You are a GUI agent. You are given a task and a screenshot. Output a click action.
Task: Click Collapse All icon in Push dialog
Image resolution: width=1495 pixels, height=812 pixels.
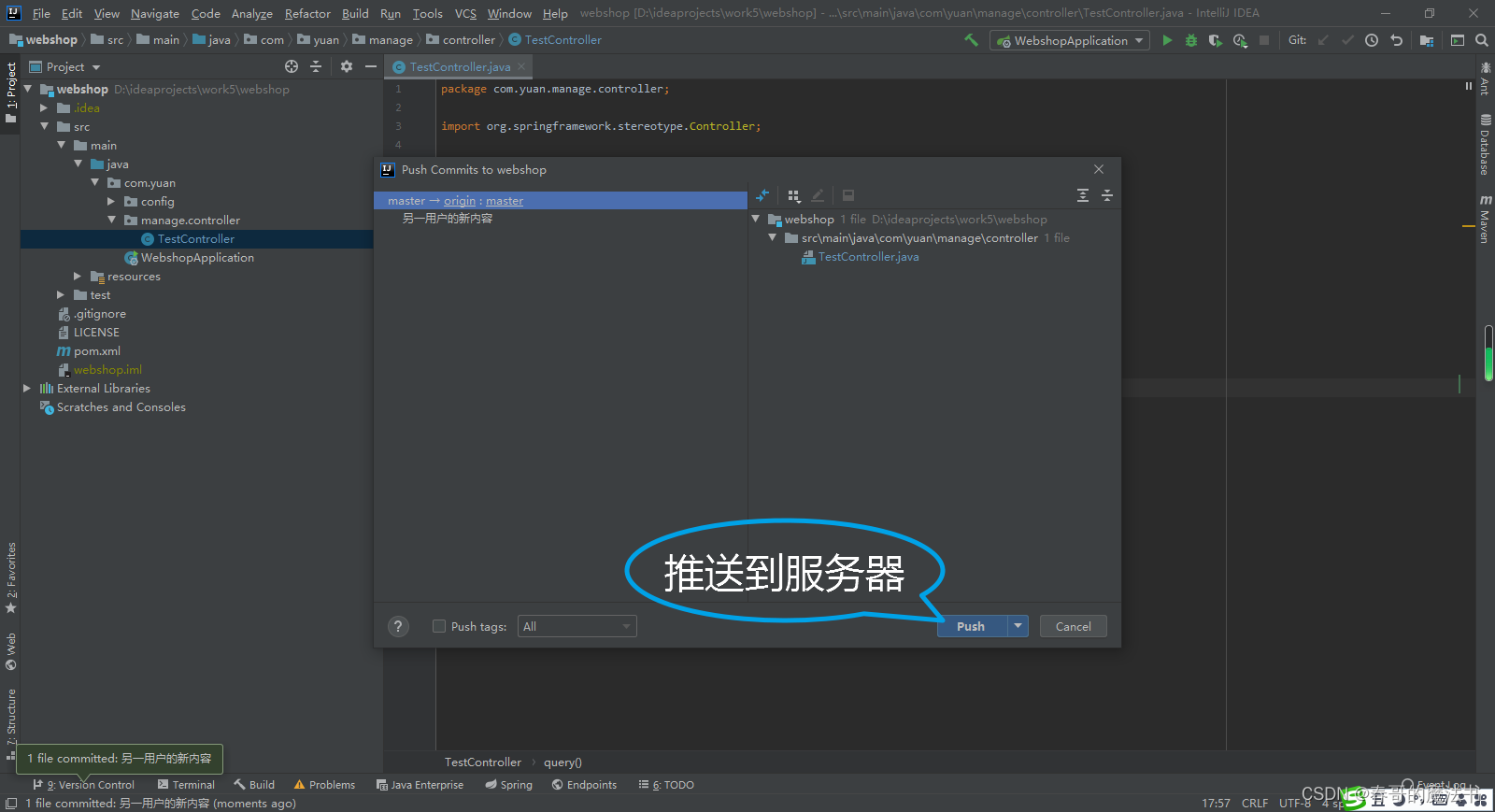1107,195
